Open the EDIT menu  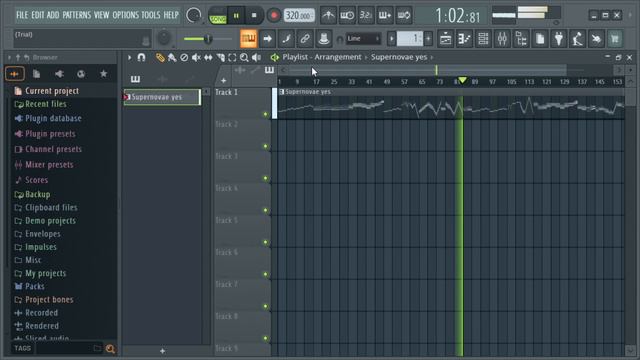(x=38, y=15)
